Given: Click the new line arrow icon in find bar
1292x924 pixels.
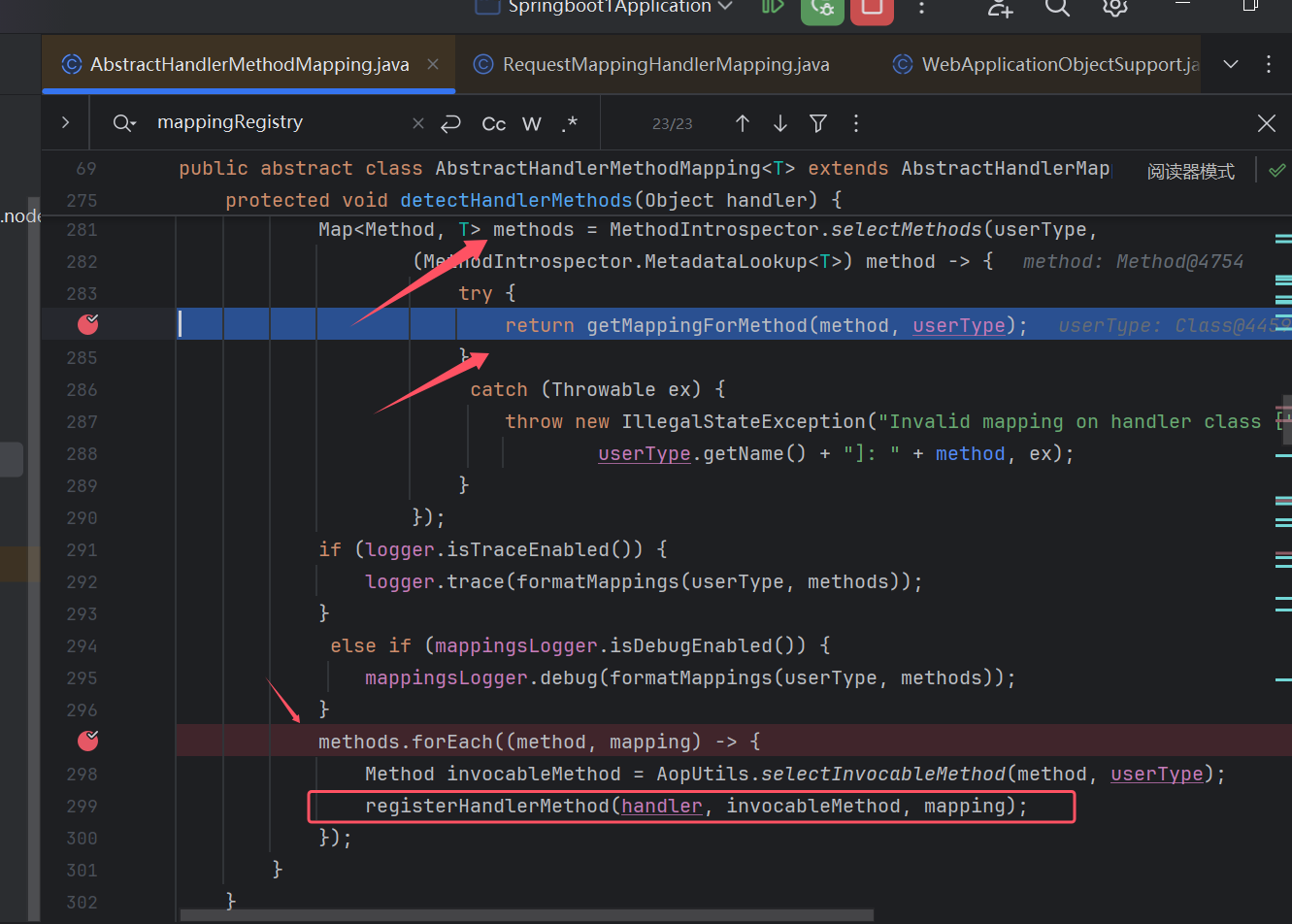Looking at the screenshot, I should 450,123.
